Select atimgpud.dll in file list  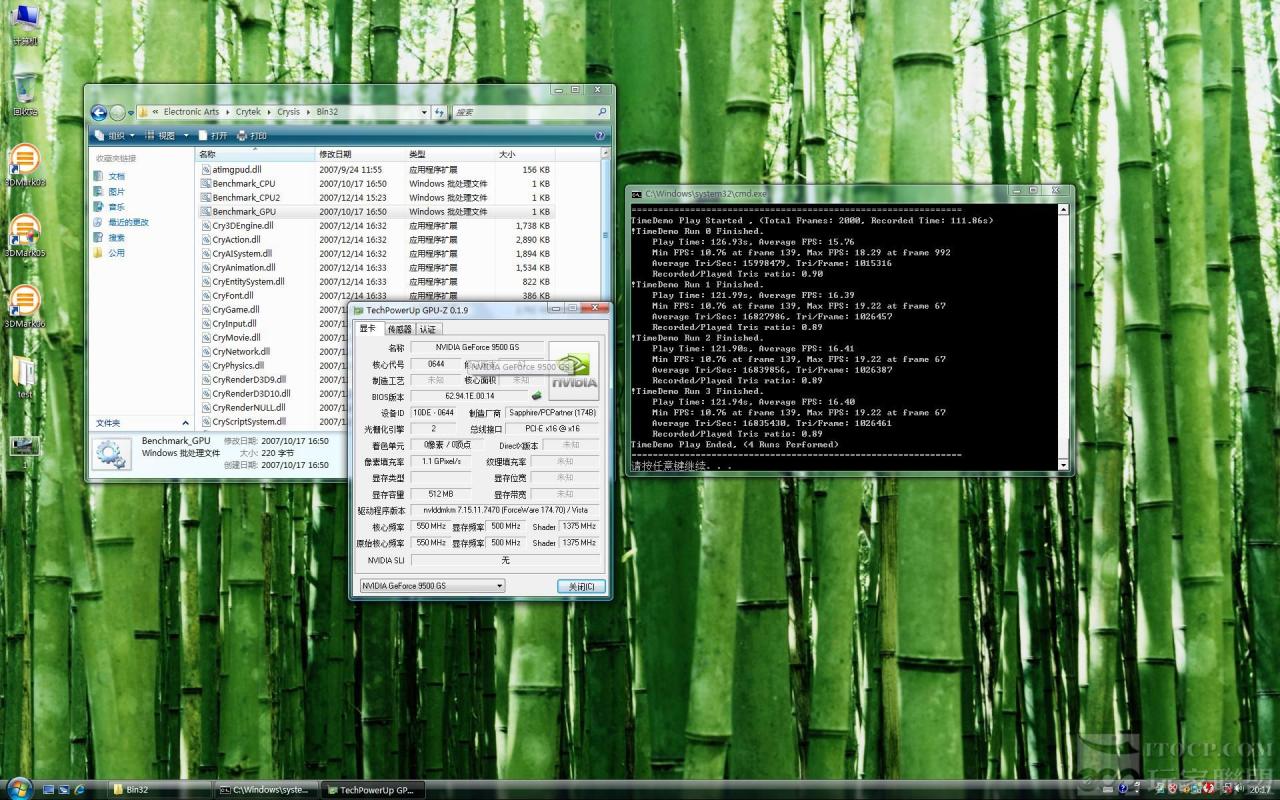(x=375, y=170)
